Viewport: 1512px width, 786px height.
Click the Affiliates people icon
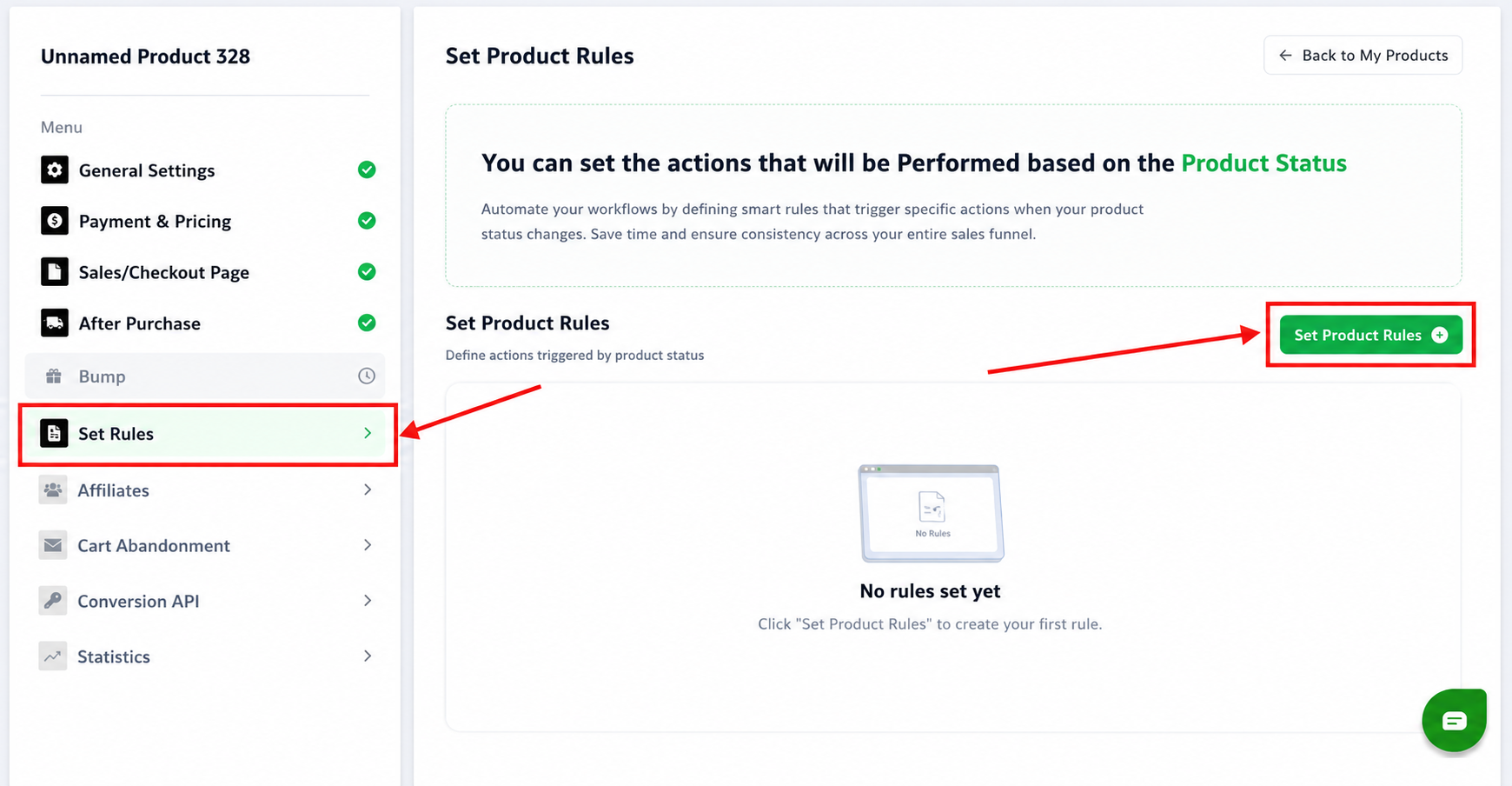53,490
